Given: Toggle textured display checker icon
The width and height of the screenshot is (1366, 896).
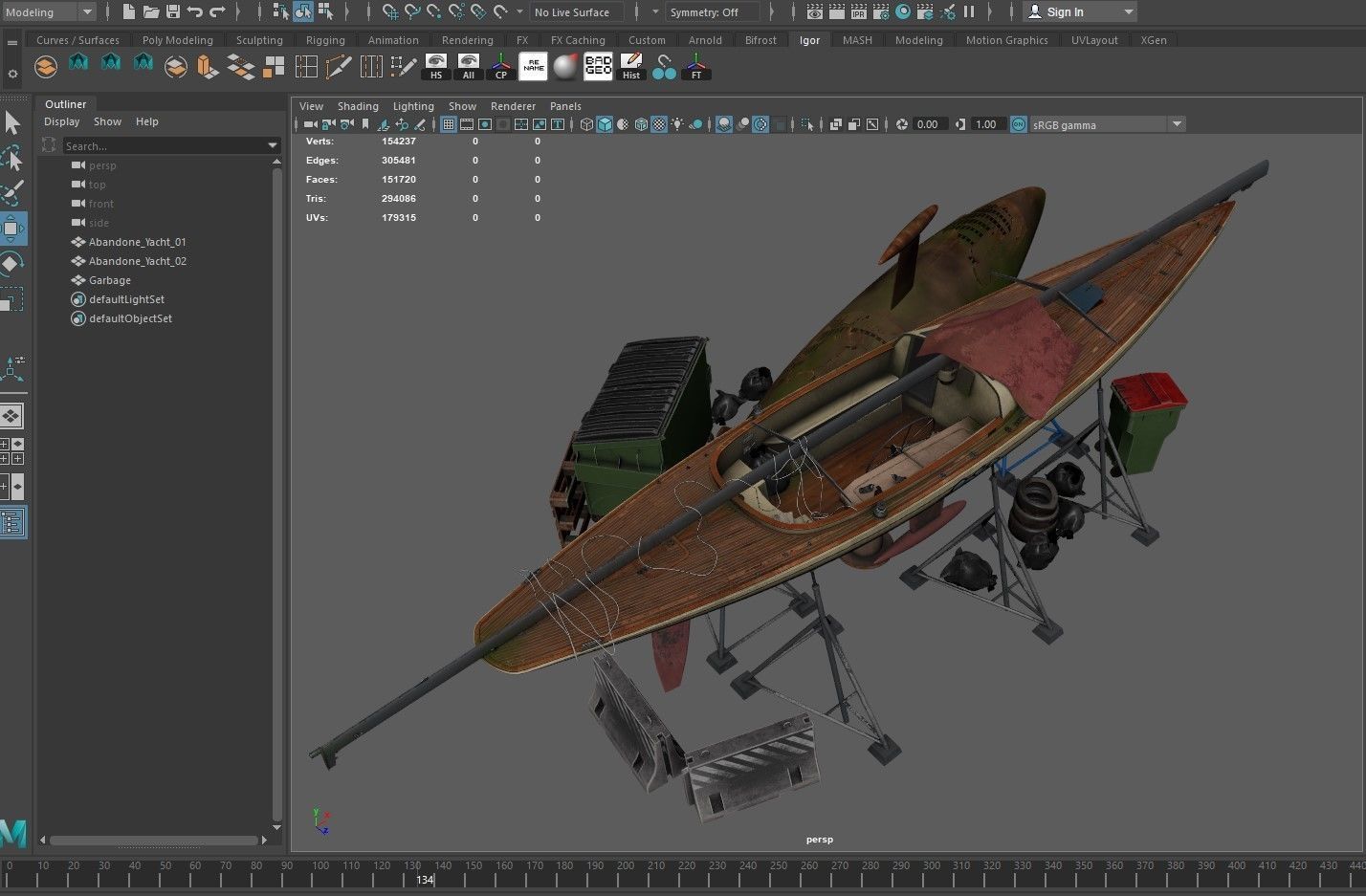Looking at the screenshot, I should 659,124.
